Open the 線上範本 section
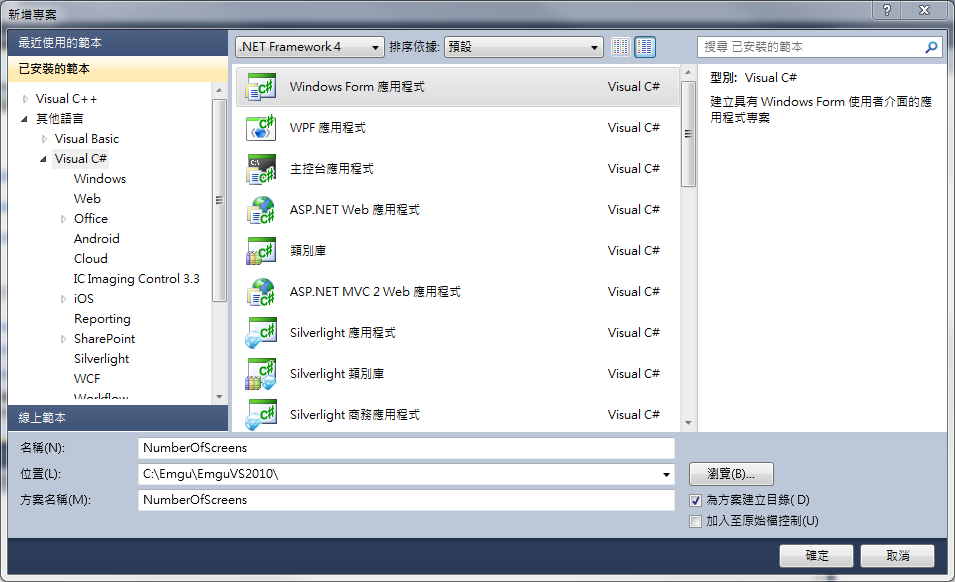The height and width of the screenshot is (582, 955). pos(118,418)
